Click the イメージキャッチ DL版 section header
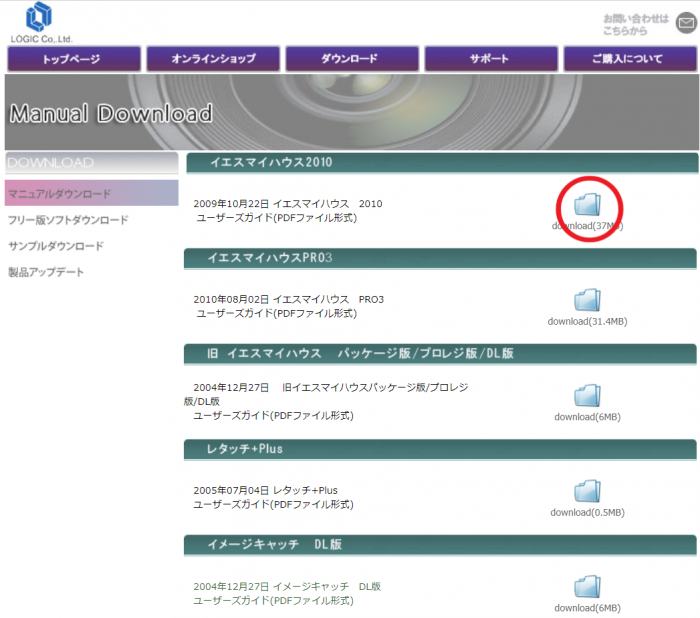This screenshot has width=700, height=618. click(x=440, y=545)
